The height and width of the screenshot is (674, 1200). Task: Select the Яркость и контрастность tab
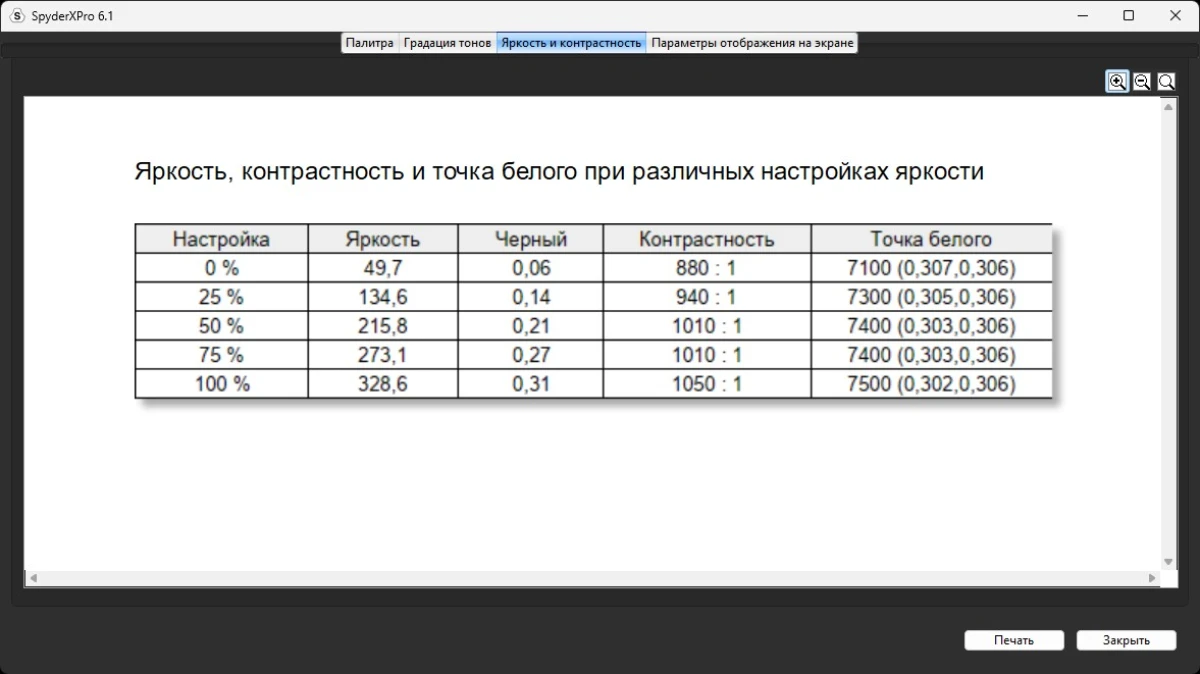click(571, 42)
